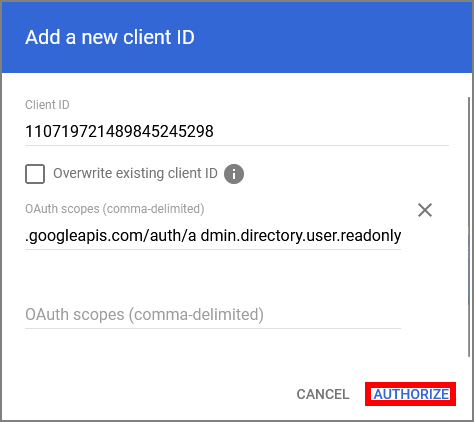Focus the Client ID input field
The width and height of the screenshot is (474, 422).
pos(237,131)
